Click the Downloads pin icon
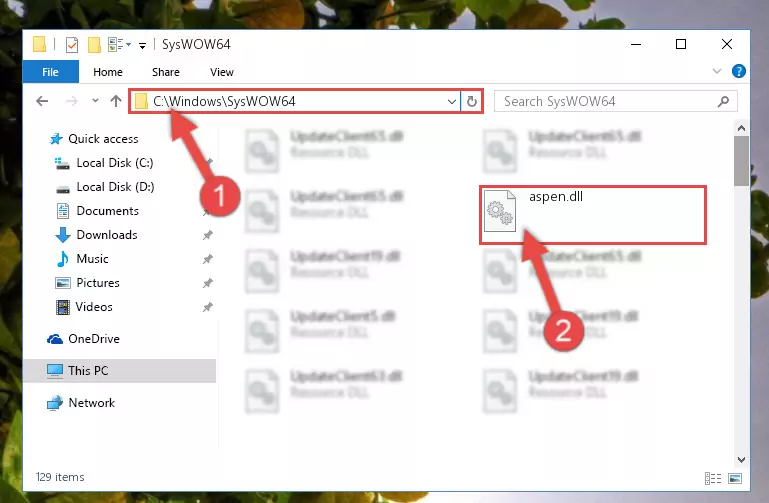 [x=207, y=235]
